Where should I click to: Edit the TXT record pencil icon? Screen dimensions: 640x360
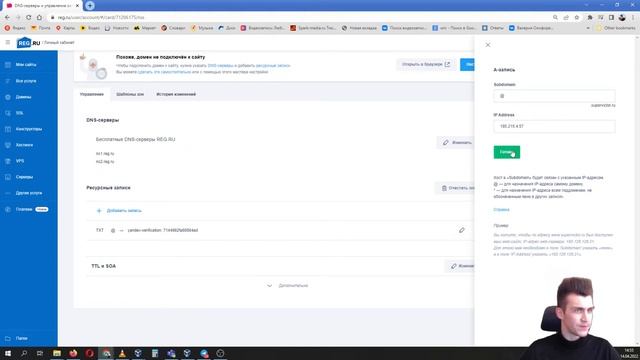coord(462,230)
